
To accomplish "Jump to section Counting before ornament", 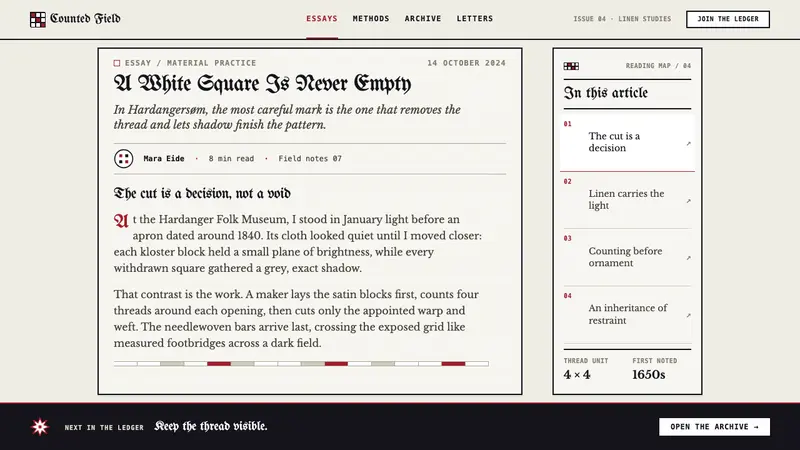I will pyautogui.click(x=627, y=257).
